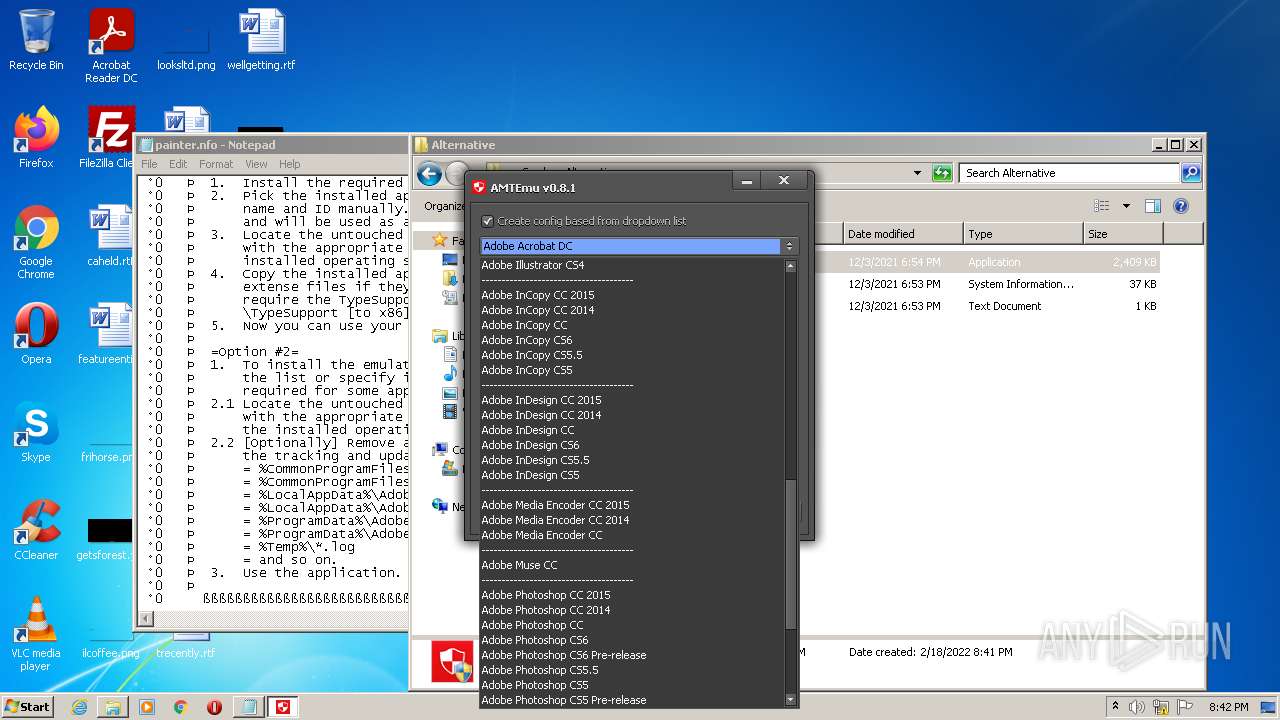
Task: Select Adobe Photoshop CC 2014 entry
Action: coord(631,610)
